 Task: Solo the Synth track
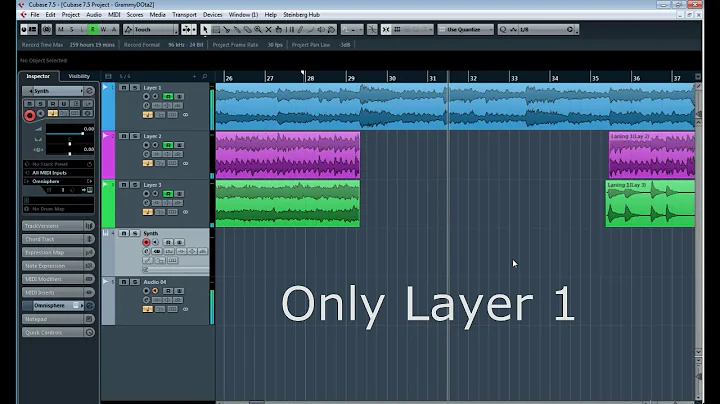pos(135,233)
